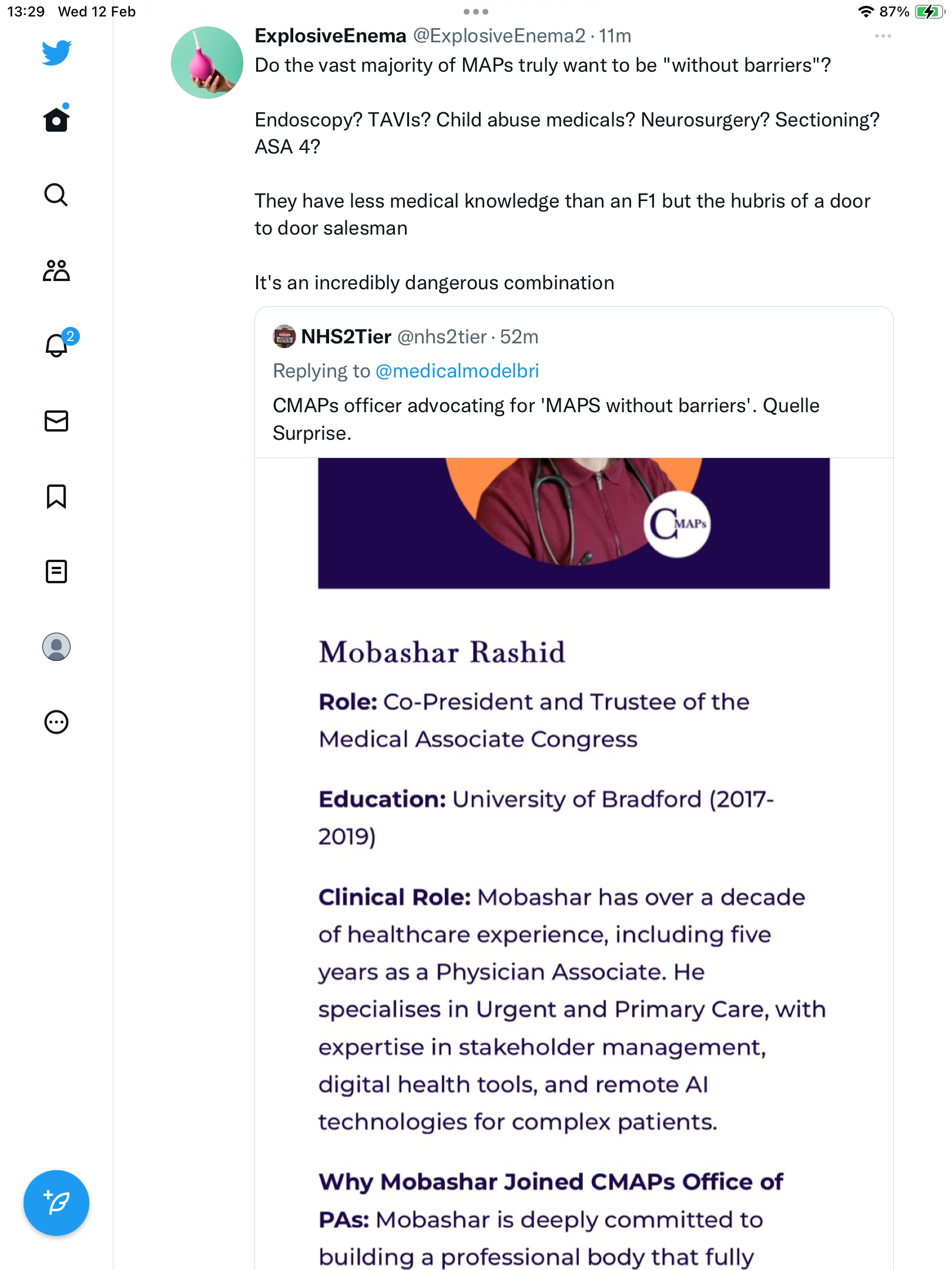This screenshot has height=1270, width=952.
Task: Tap the three-dot multitasking control
Action: (x=476, y=12)
